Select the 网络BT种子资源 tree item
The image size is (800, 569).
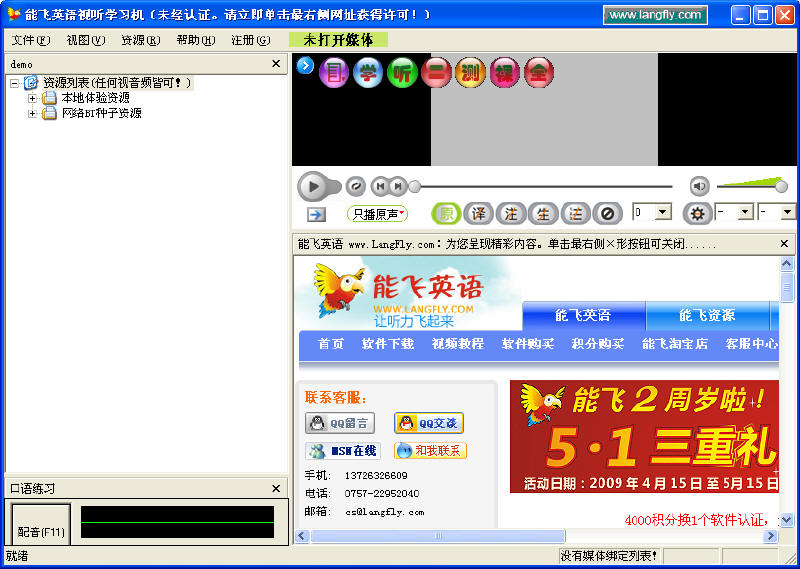[x=102, y=113]
